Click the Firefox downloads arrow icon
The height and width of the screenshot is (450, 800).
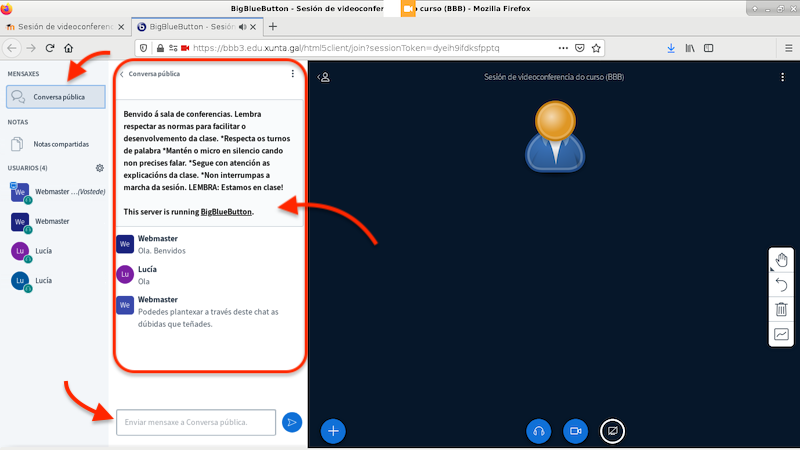click(670, 47)
